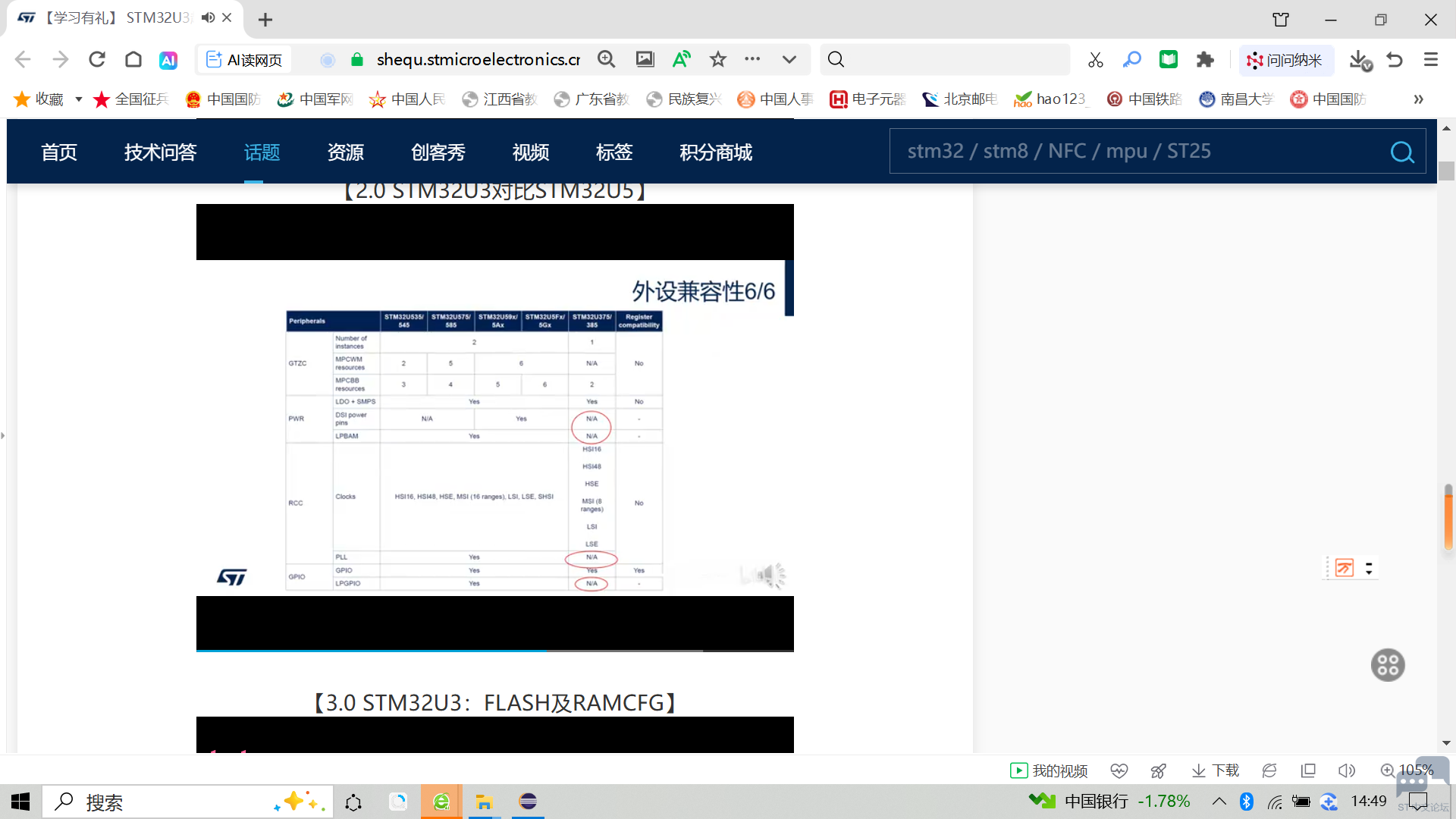Screen dimensions: 1456x819
Task: Go to 首页 nav item
Action: click(59, 152)
